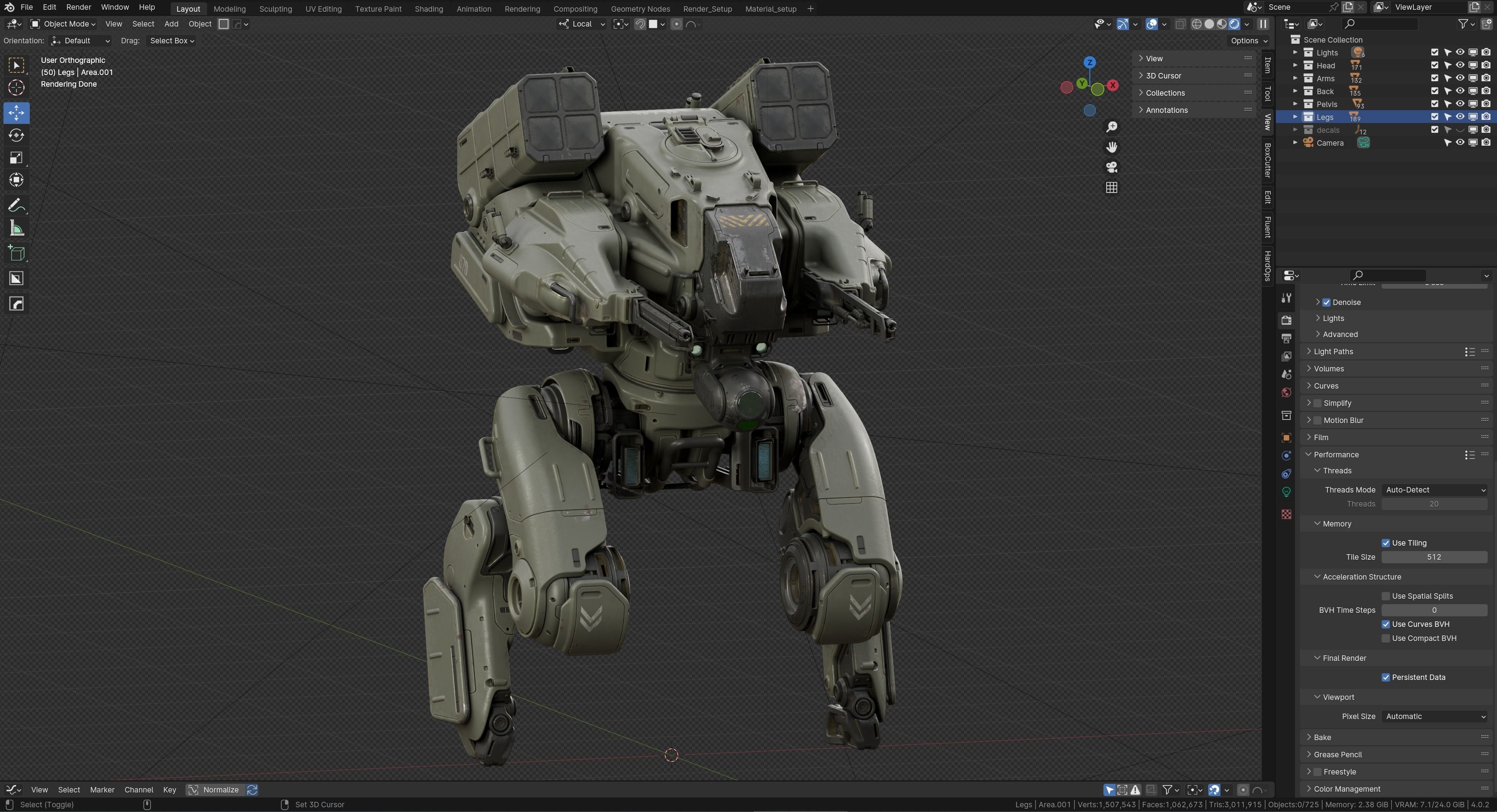
Task: Click the viewport pan hand icon
Action: [1111, 148]
